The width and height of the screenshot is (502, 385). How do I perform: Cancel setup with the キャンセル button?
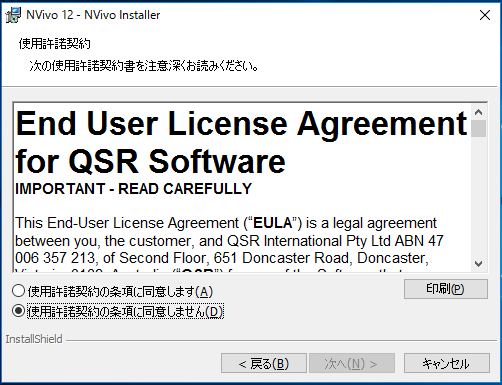(447, 363)
